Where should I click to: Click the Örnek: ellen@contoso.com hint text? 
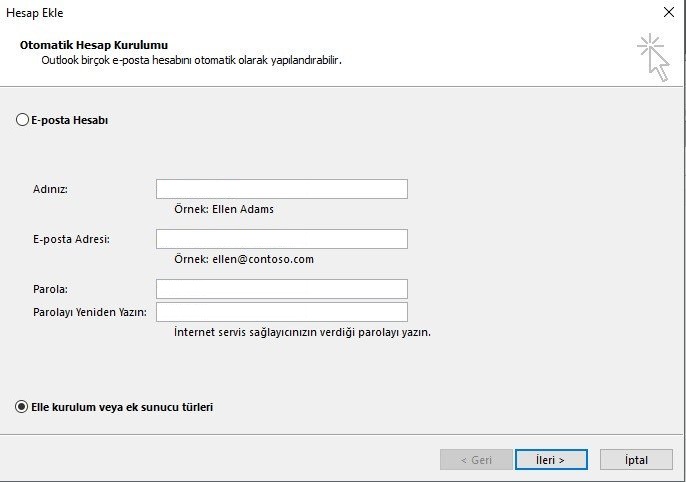click(x=244, y=259)
